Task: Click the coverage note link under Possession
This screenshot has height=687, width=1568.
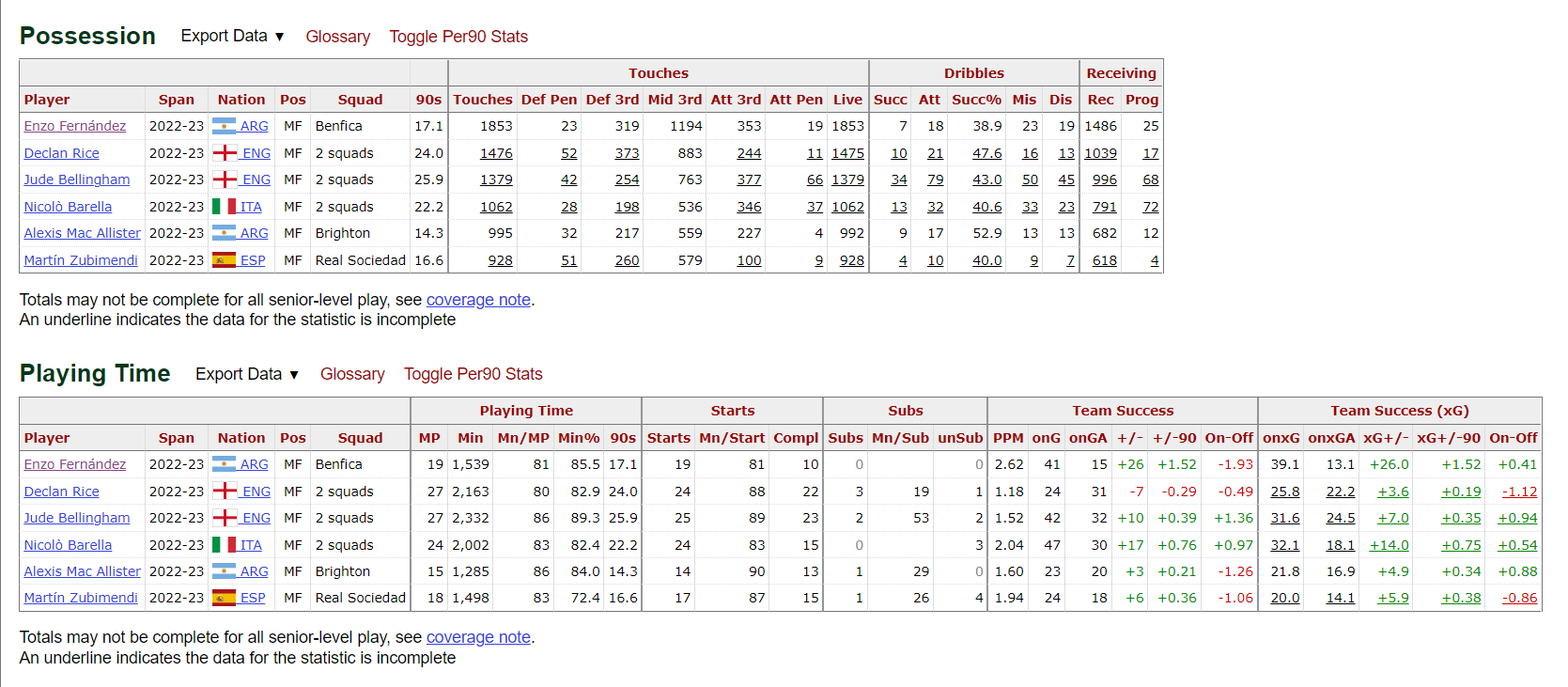Action: point(478,300)
